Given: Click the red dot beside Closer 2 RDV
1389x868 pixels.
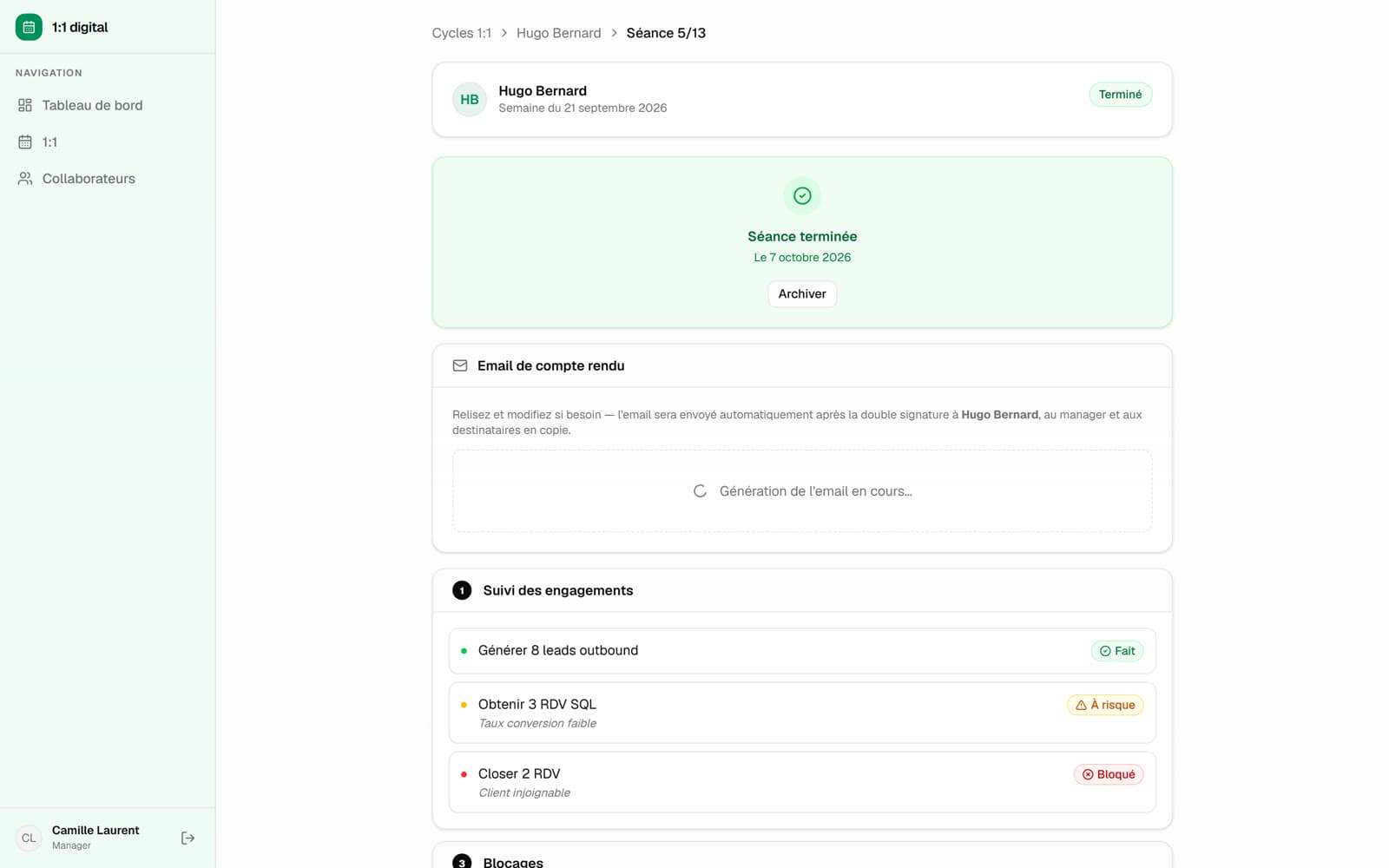Looking at the screenshot, I should [x=464, y=774].
